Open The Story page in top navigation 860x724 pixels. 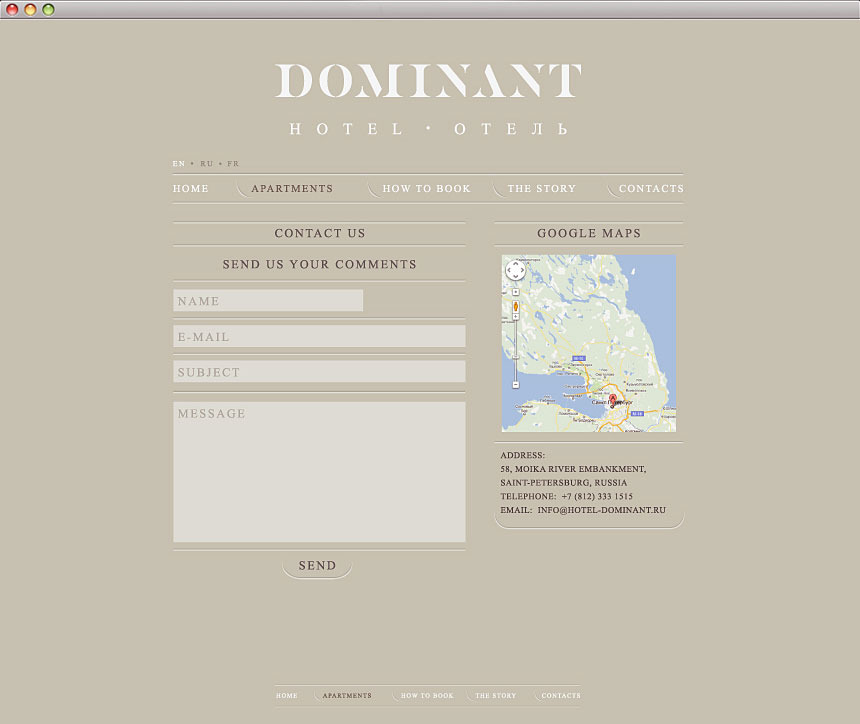click(x=541, y=189)
